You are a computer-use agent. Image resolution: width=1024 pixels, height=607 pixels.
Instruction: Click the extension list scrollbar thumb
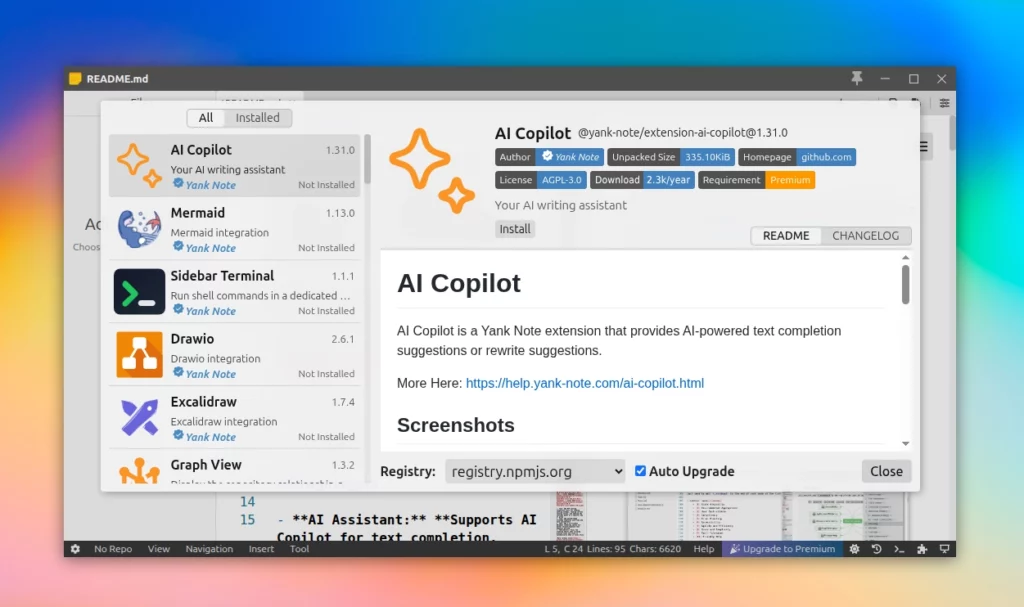coord(368,159)
